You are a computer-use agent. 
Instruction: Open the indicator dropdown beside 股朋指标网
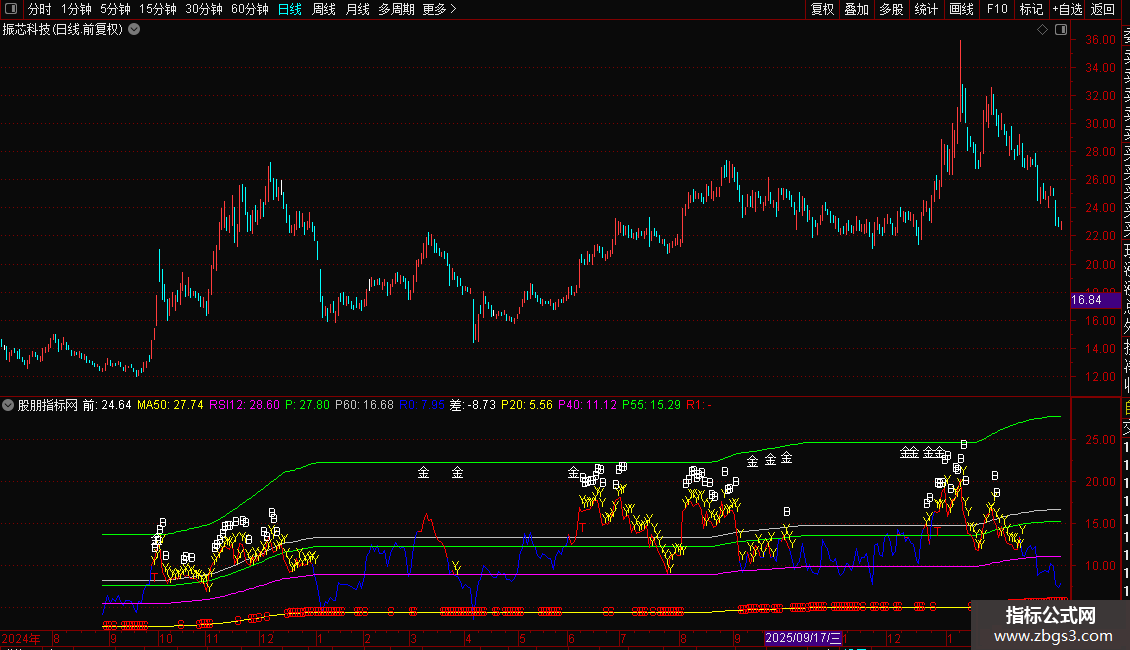click(x=8, y=405)
